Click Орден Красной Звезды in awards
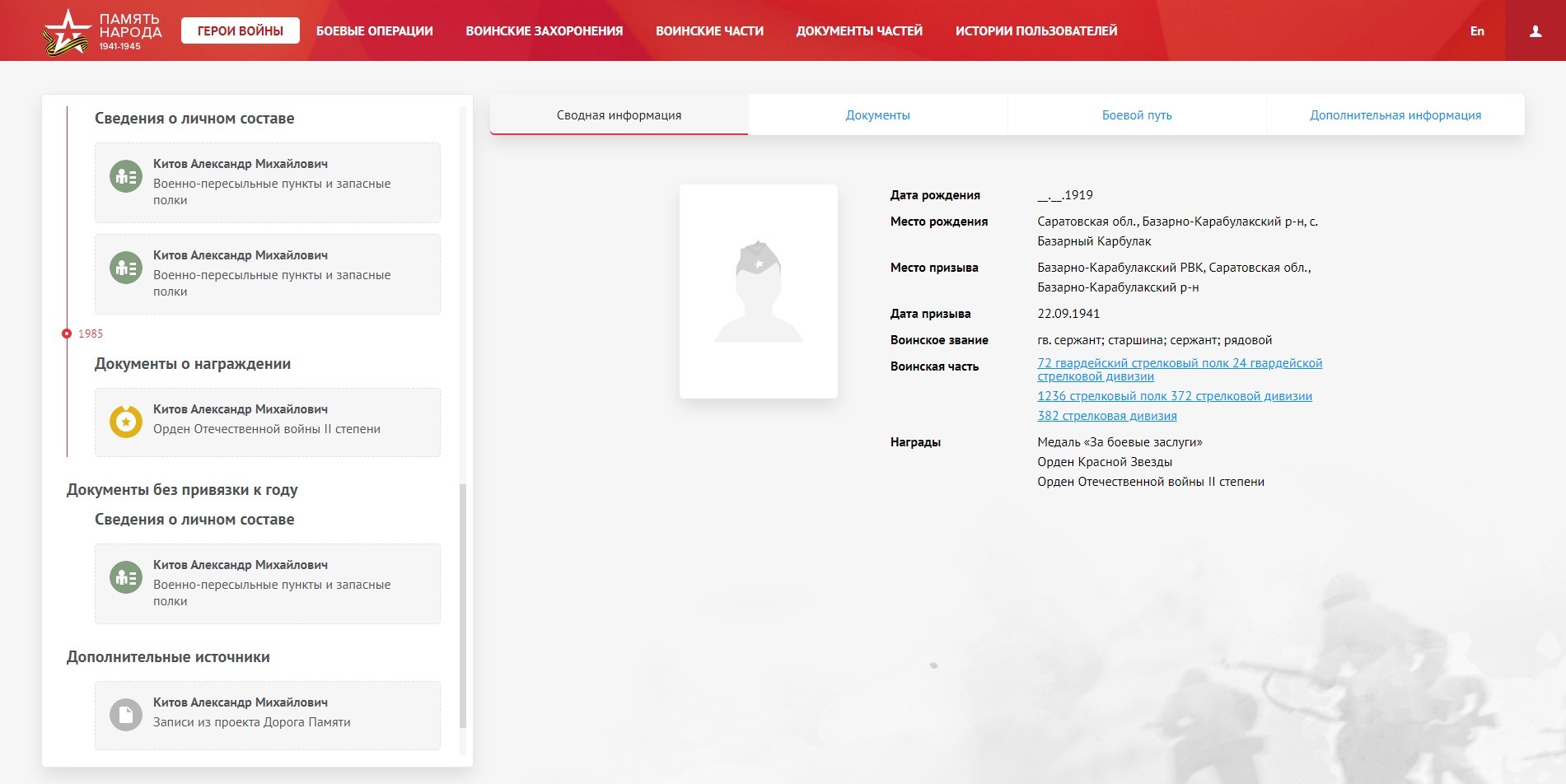 [x=1105, y=462]
